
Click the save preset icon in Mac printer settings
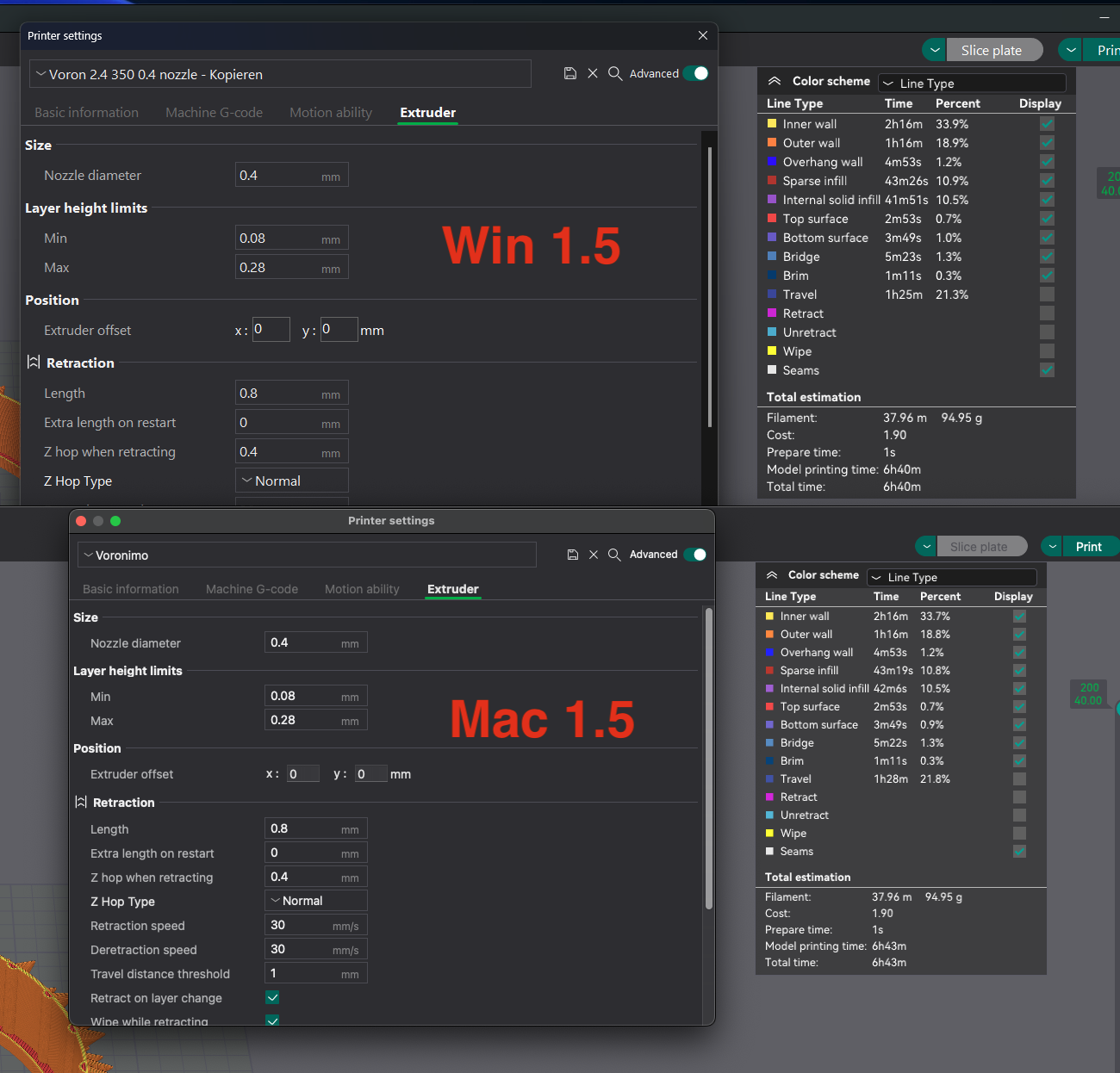(573, 555)
